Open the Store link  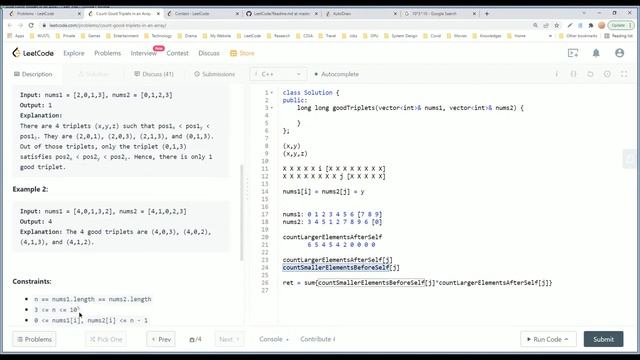pyautogui.click(x=242, y=53)
